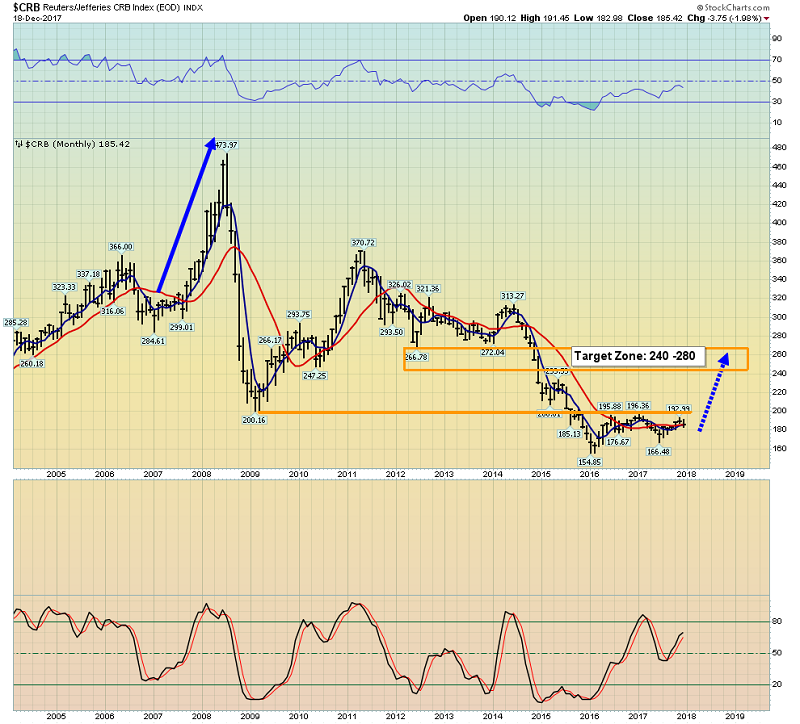This screenshot has height=724, width=800.
Task: Click the 473.97 peak price label
Action: pos(226,145)
